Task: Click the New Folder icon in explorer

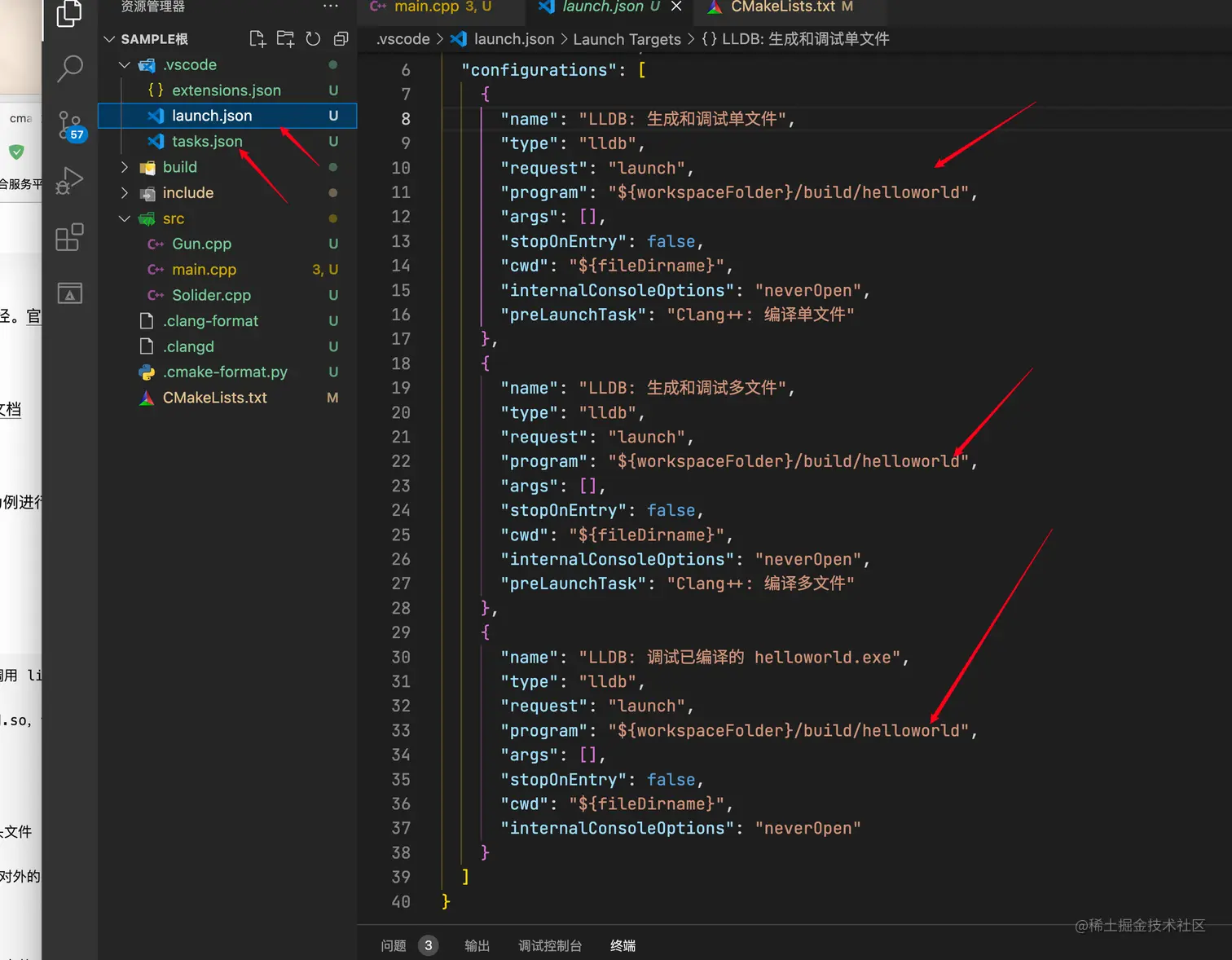Action: tap(285, 38)
